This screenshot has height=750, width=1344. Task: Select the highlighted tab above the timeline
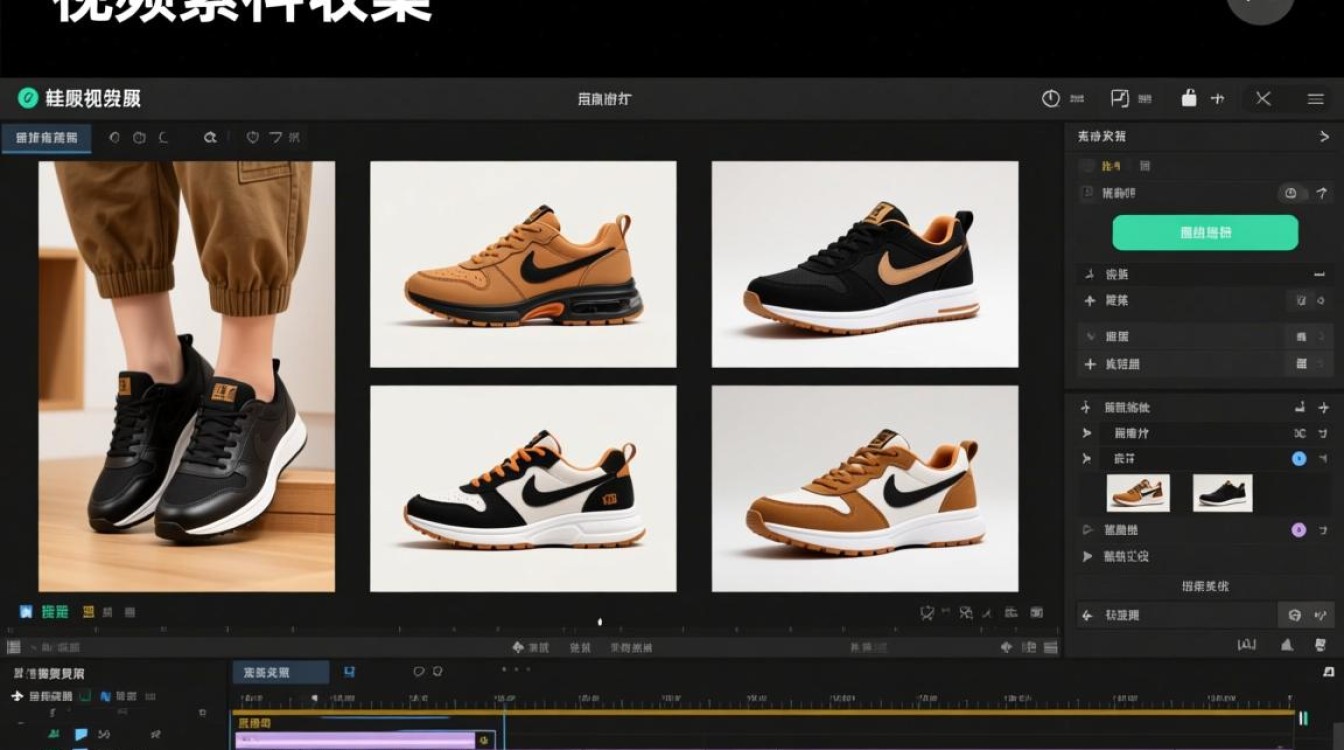[281, 673]
